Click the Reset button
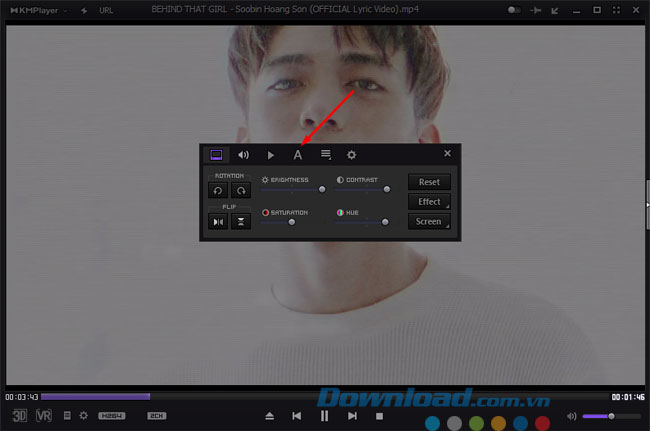Screen dimensions: 650x431 (429, 182)
